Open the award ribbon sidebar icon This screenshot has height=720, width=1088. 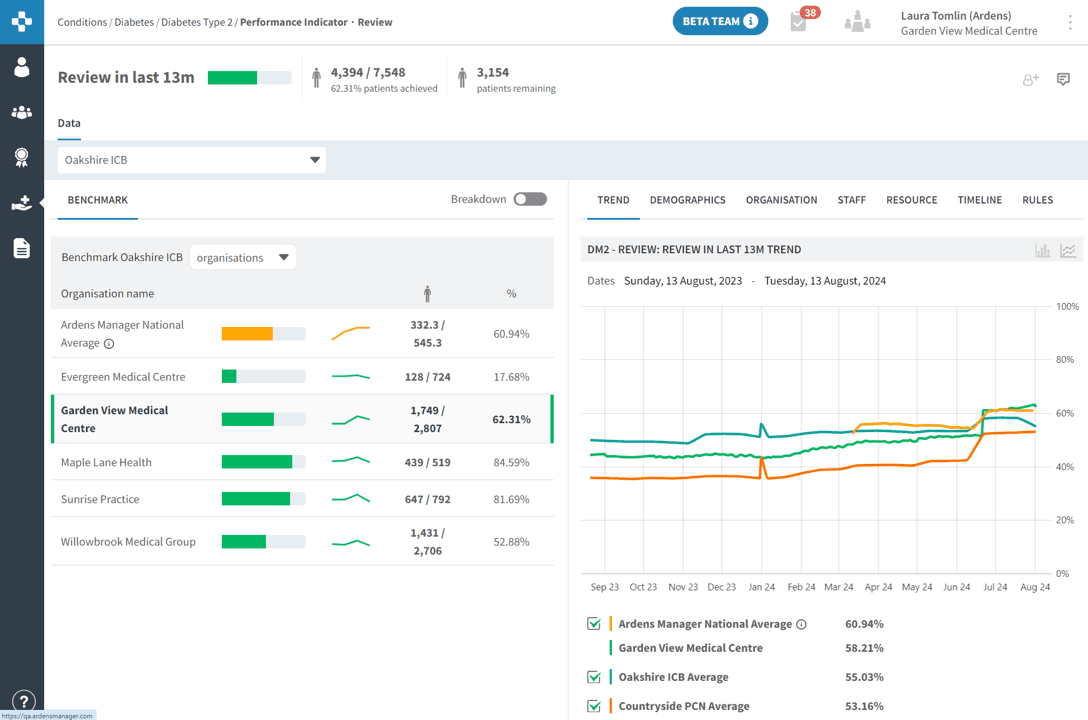click(21, 157)
